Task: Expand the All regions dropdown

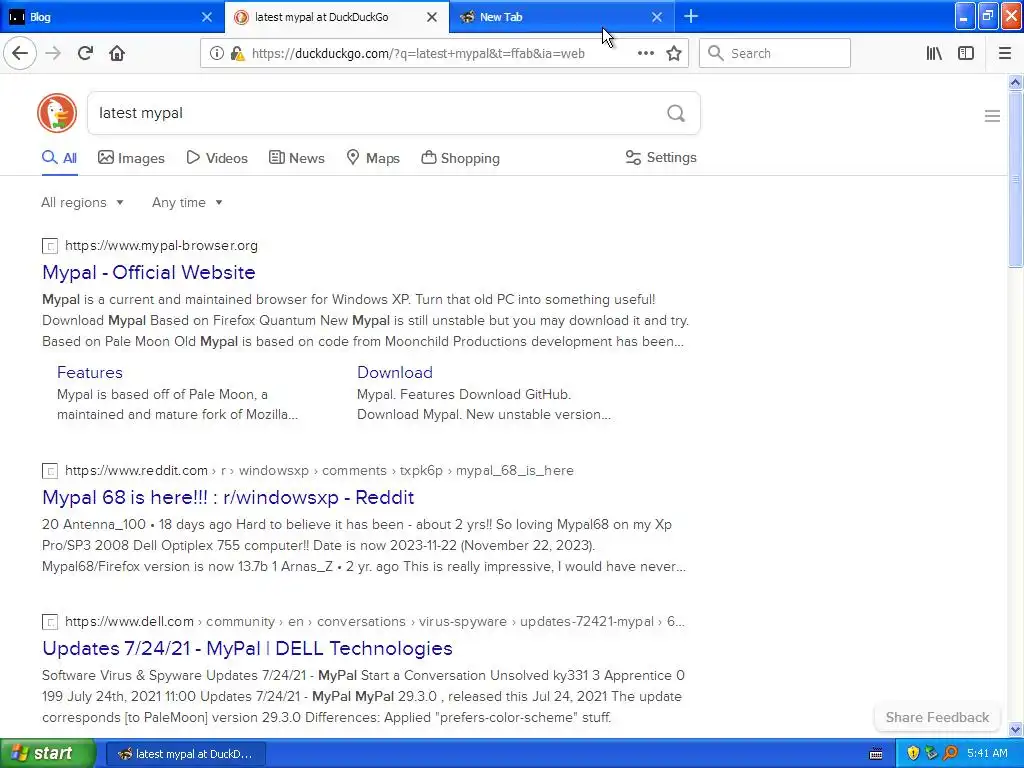Action: tap(82, 202)
